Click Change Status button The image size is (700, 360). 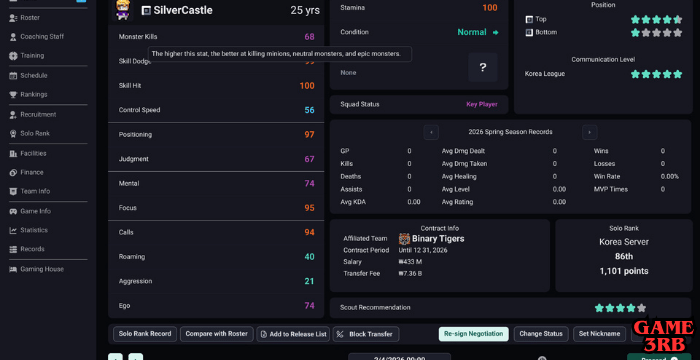(541, 334)
